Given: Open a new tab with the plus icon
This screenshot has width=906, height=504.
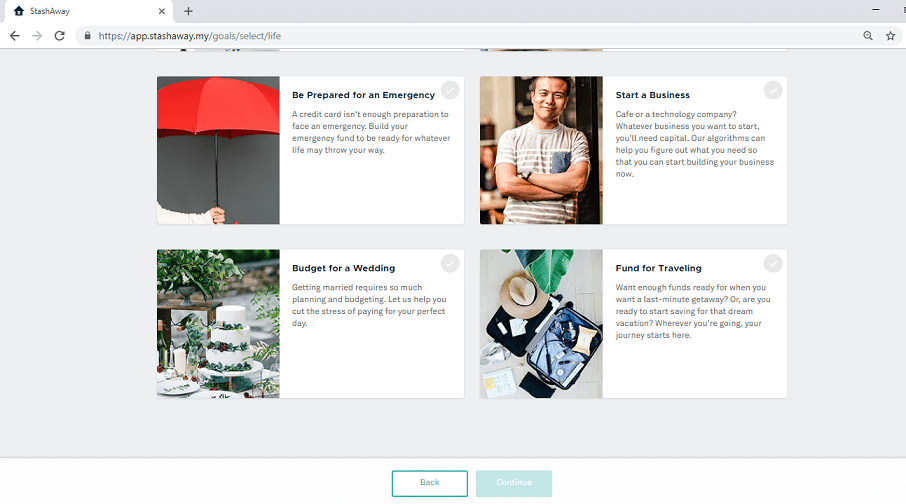Looking at the screenshot, I should [188, 11].
